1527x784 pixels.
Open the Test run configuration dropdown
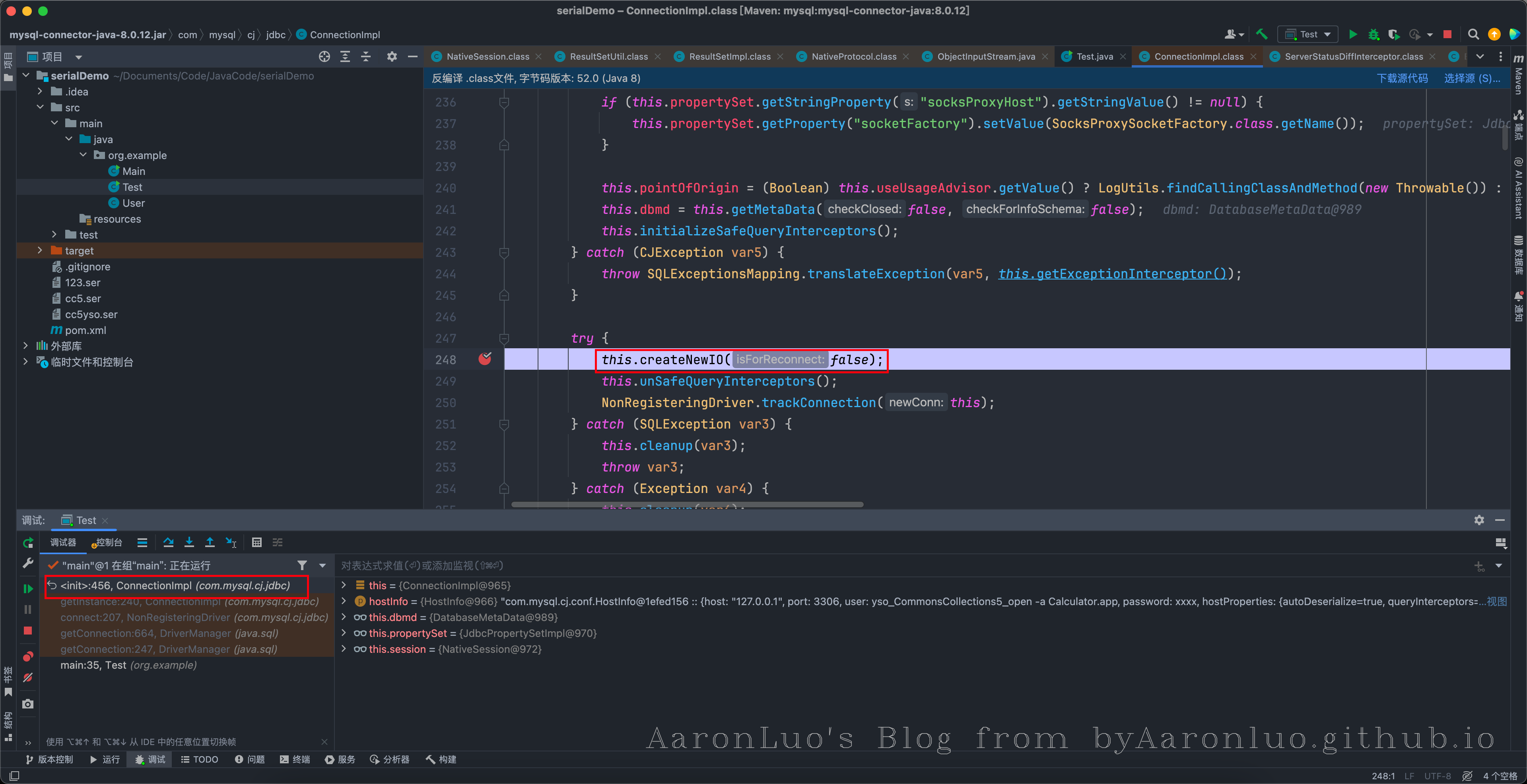[1308, 34]
